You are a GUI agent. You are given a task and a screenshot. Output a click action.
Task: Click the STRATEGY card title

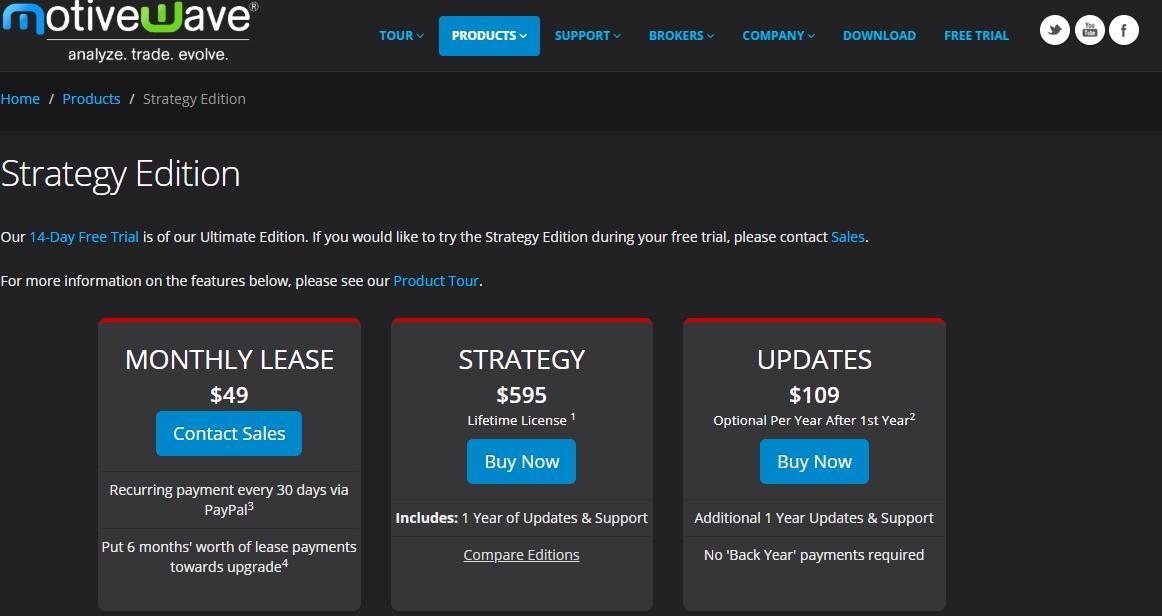(522, 360)
